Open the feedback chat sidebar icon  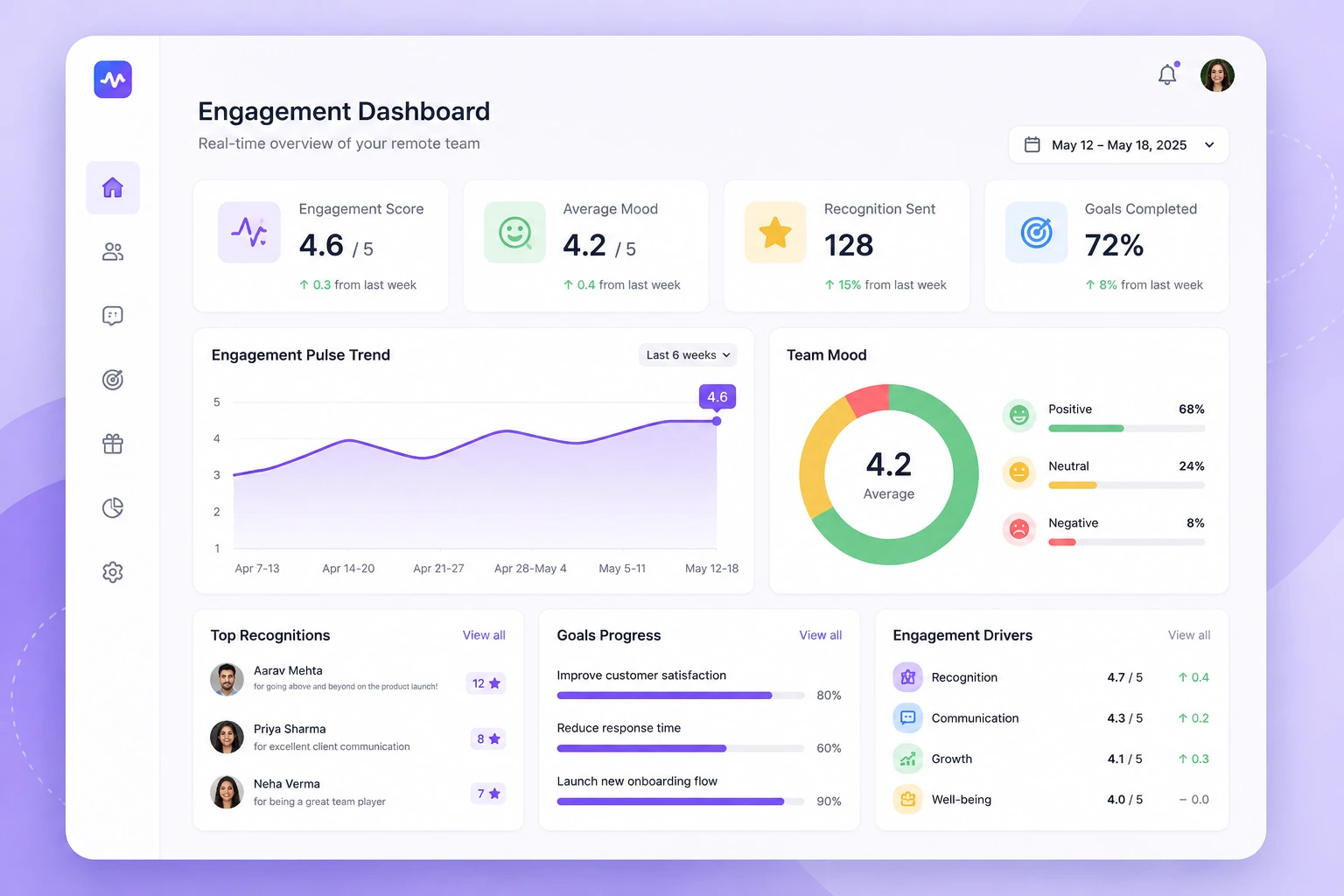(x=113, y=316)
